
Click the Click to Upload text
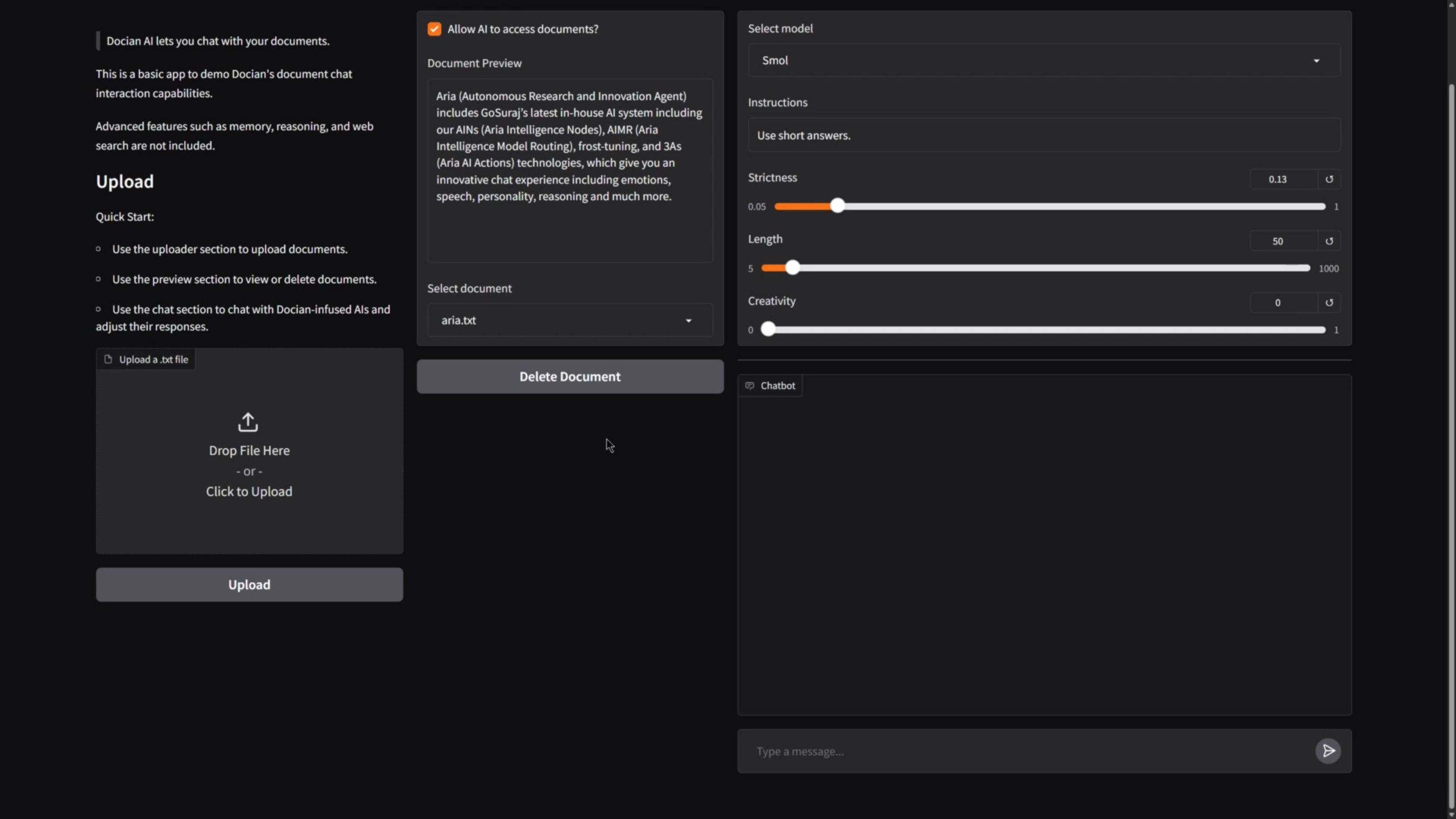pyautogui.click(x=249, y=491)
